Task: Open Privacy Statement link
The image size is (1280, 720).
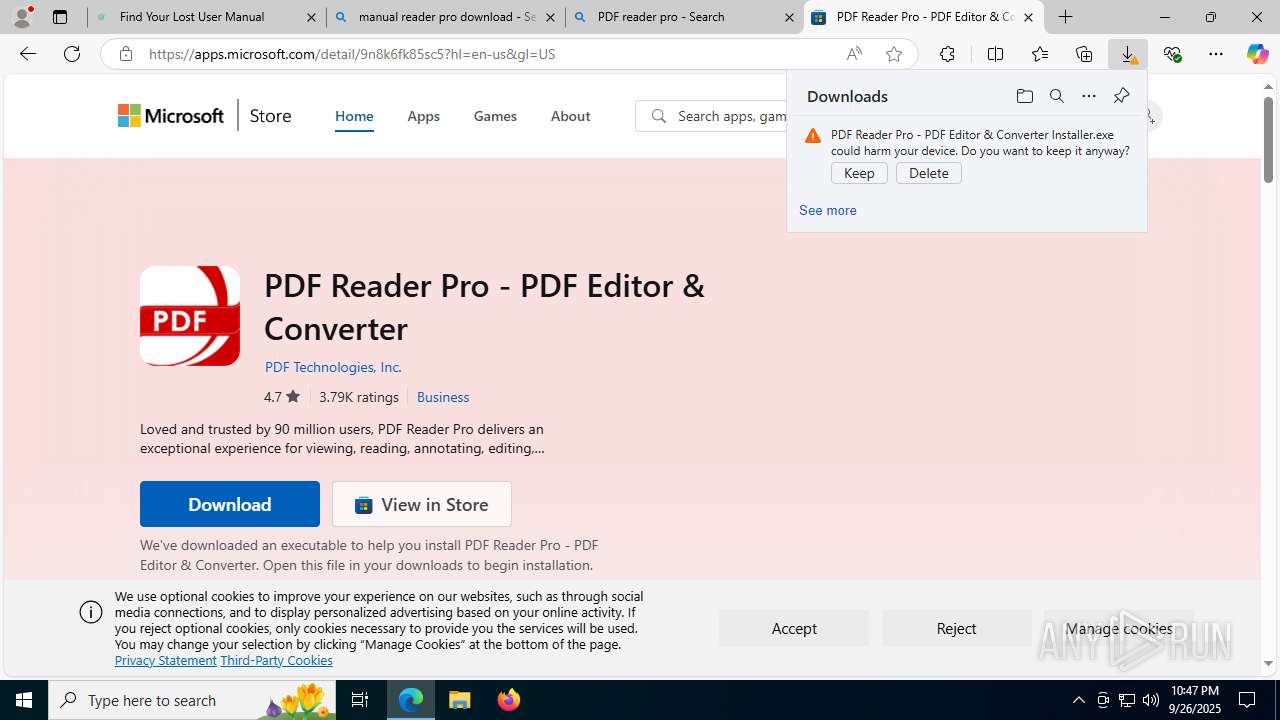Action: pos(165,660)
